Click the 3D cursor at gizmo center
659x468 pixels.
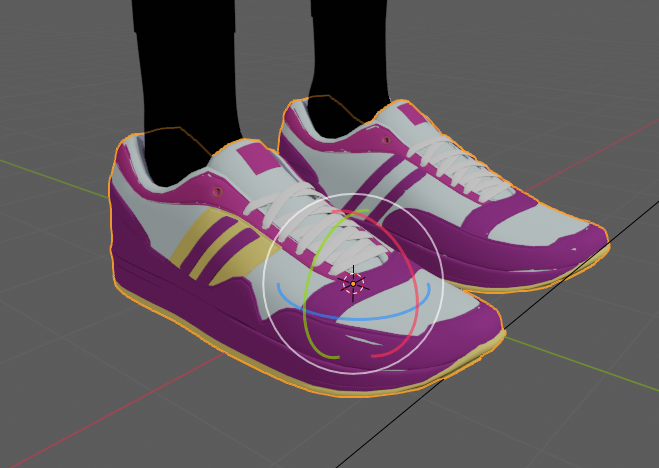(x=353, y=284)
